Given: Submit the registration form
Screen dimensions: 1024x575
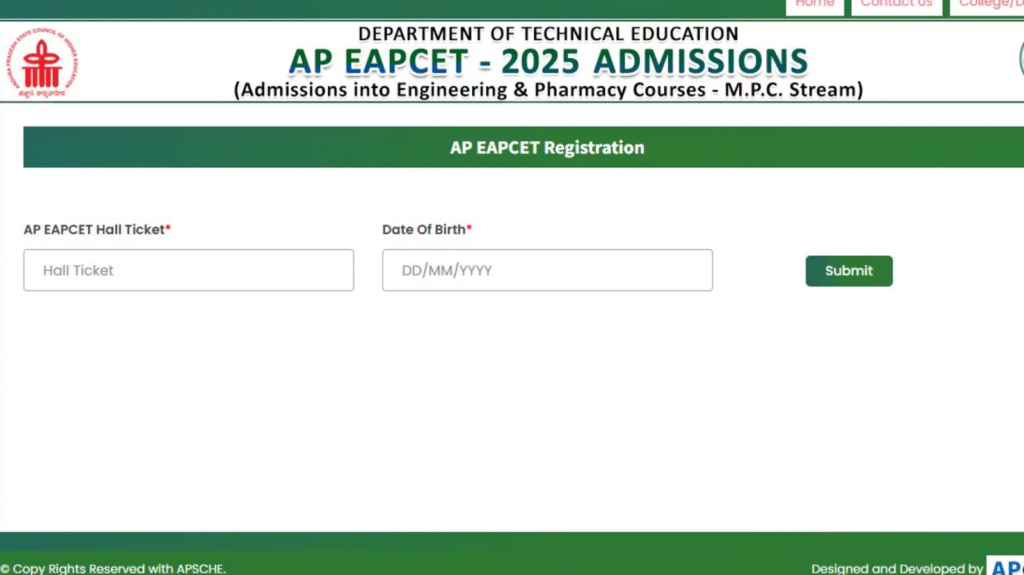Looking at the screenshot, I should click(848, 271).
